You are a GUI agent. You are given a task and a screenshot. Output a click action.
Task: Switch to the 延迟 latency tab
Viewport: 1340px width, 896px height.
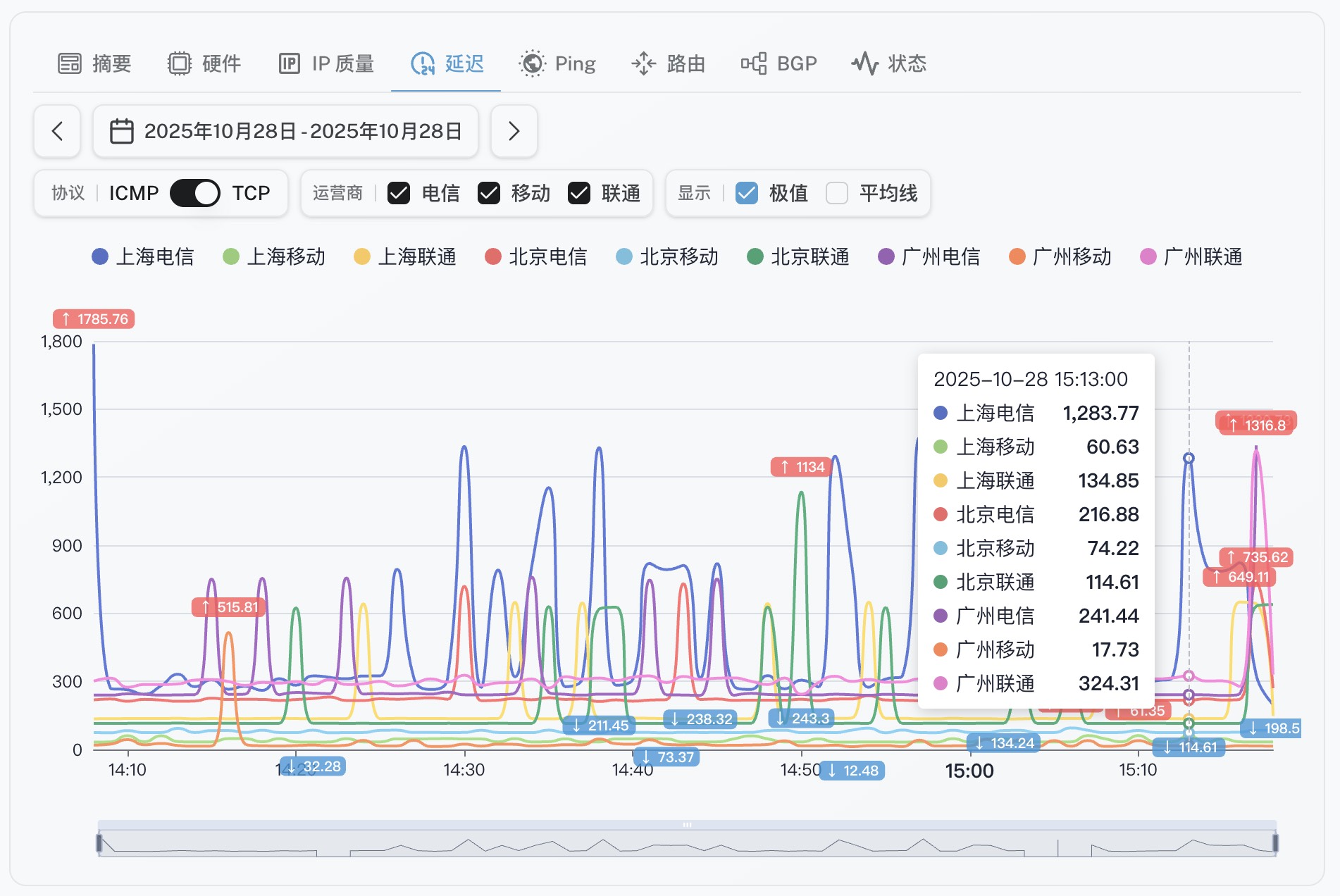point(447,63)
